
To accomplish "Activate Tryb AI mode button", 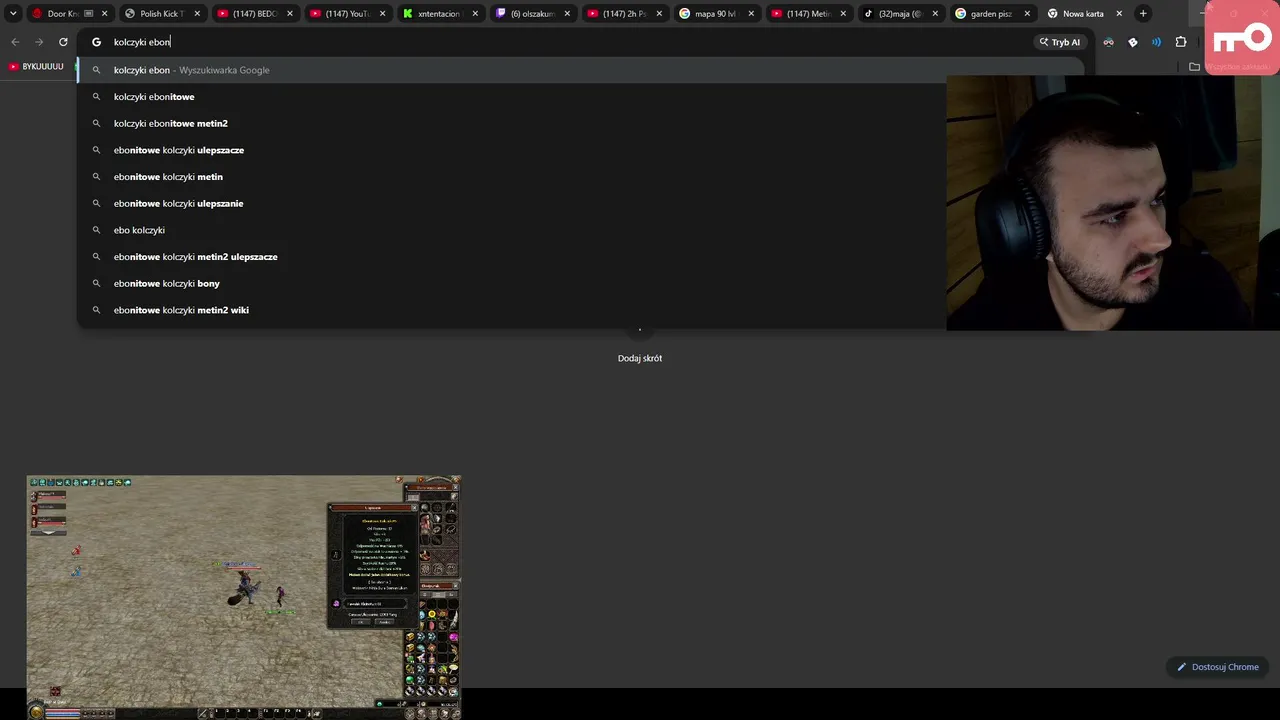I will tap(1060, 42).
